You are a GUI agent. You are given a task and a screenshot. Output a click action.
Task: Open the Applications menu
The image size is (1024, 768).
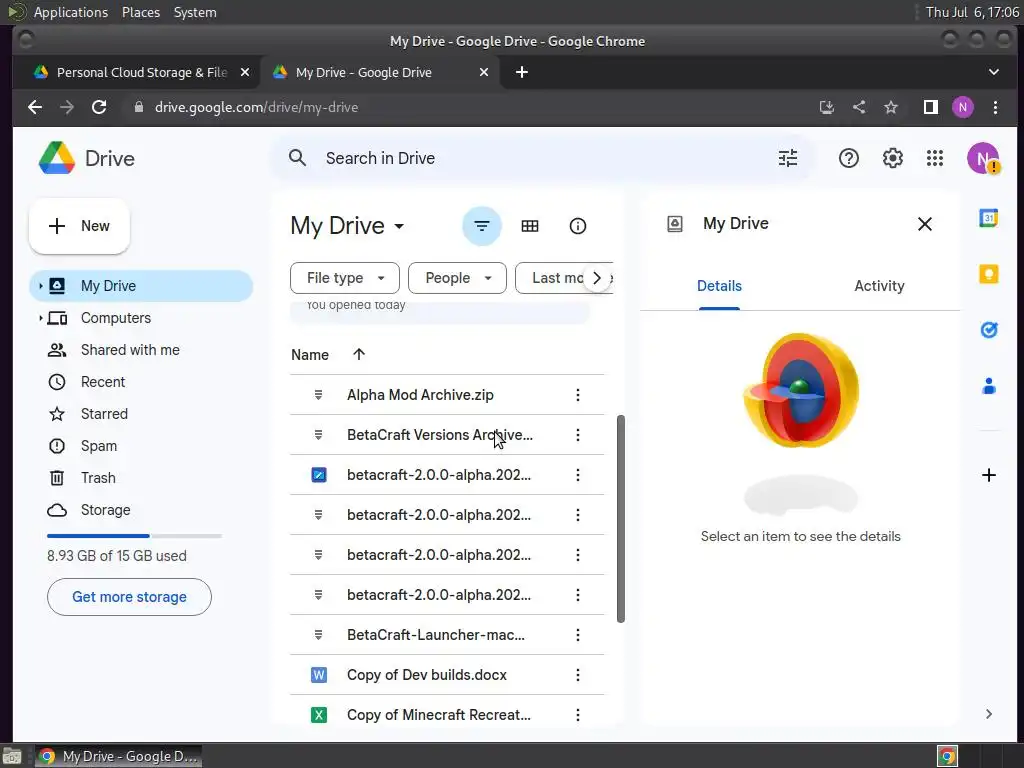tap(71, 12)
